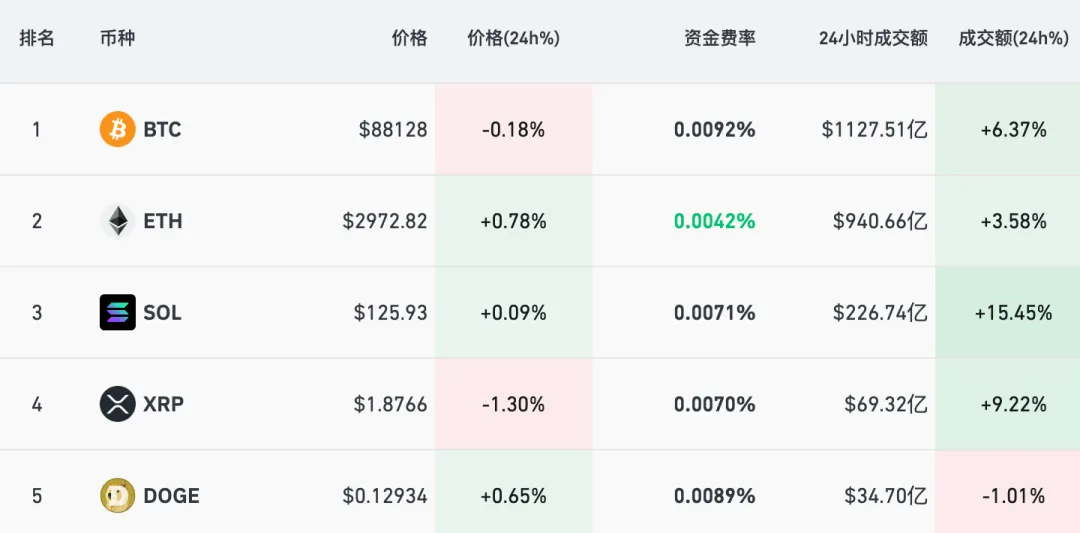Open the BTC coin name link
The height and width of the screenshot is (533, 1080).
coord(162,129)
